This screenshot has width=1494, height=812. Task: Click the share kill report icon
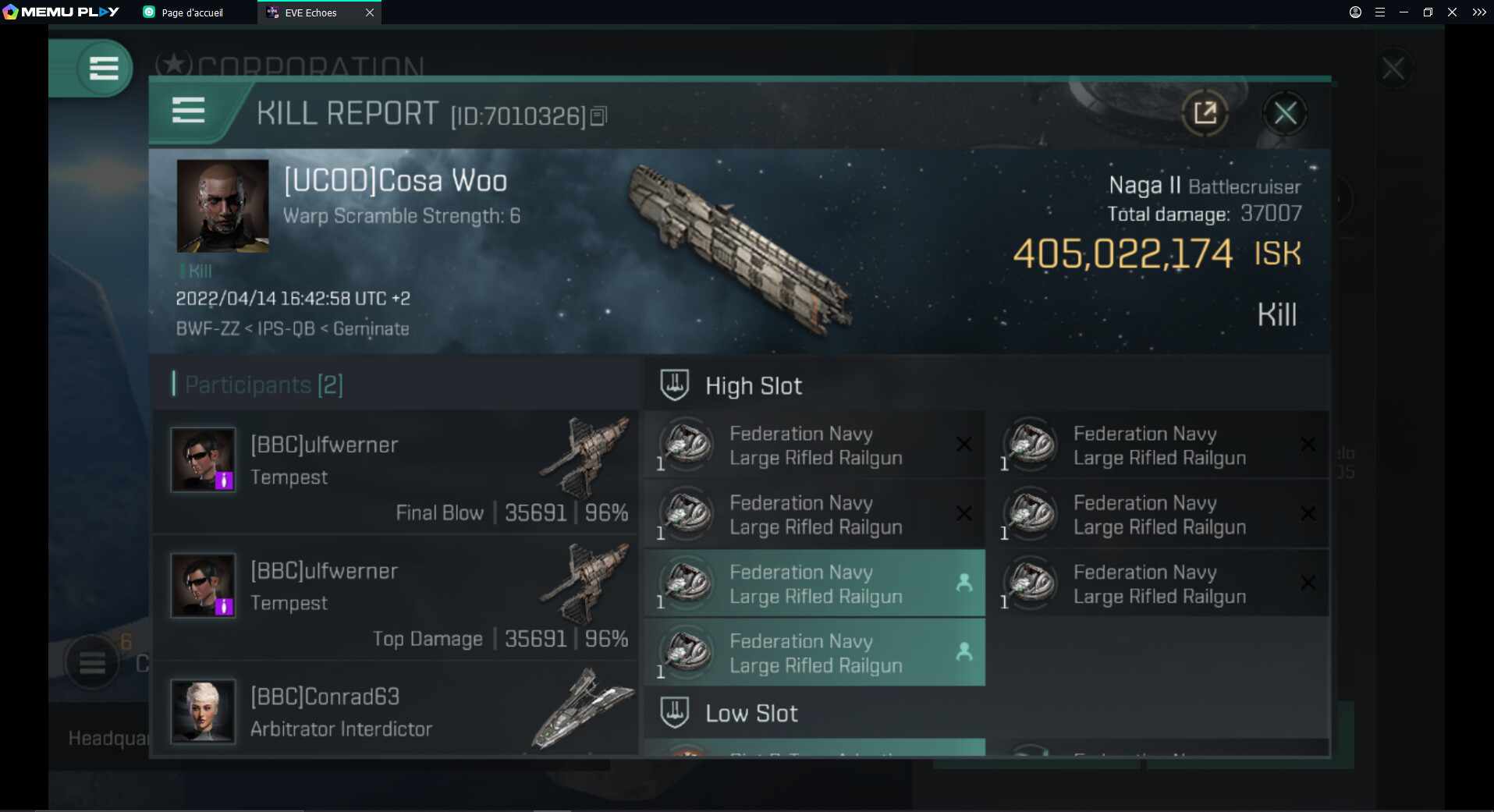pyautogui.click(x=1205, y=113)
